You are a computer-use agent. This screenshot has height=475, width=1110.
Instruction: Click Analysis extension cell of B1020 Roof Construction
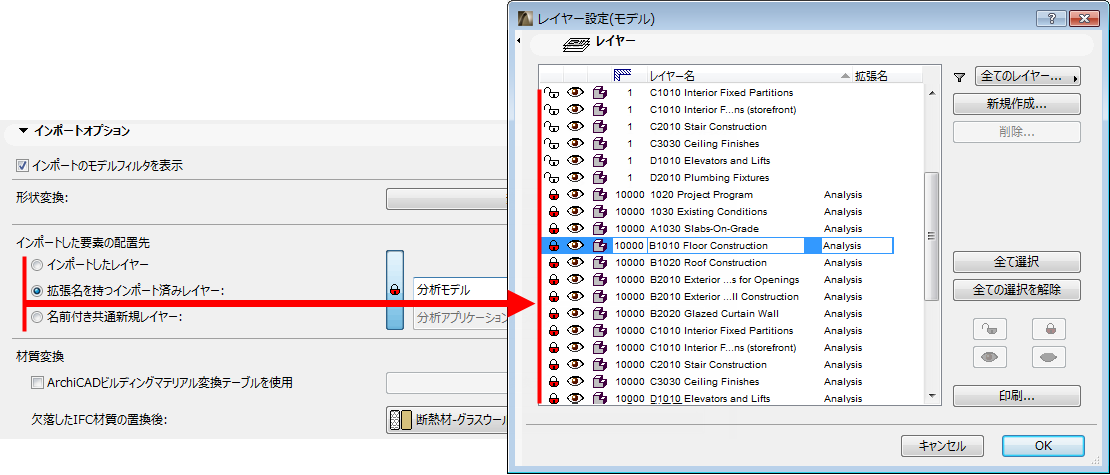point(843,263)
